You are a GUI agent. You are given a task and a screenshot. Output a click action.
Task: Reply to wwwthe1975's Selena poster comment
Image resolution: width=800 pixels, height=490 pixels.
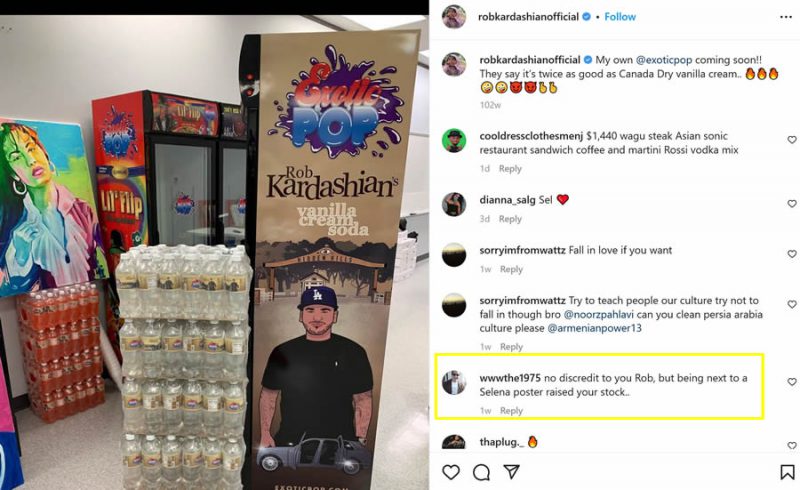(511, 410)
